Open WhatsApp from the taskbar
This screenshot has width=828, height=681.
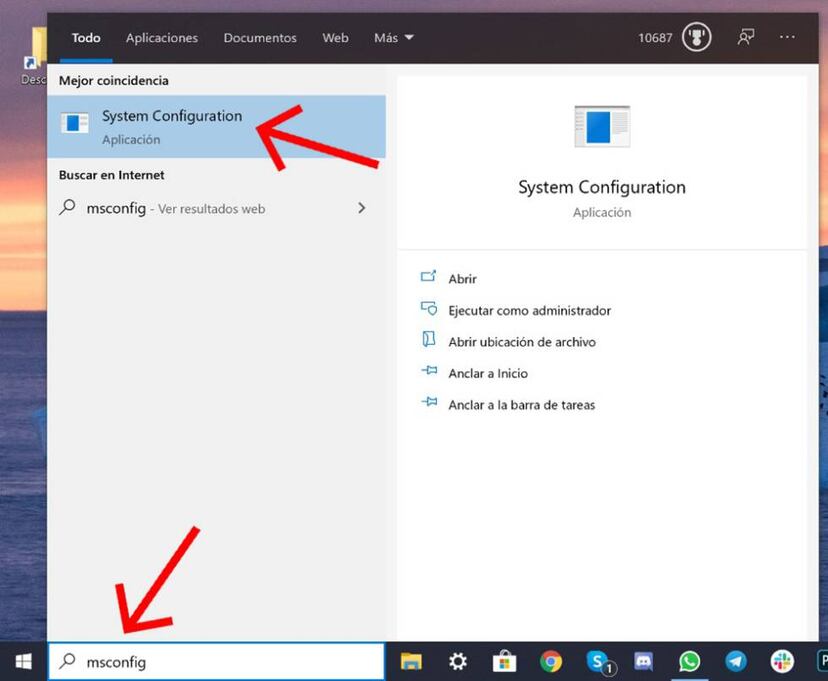(x=690, y=661)
